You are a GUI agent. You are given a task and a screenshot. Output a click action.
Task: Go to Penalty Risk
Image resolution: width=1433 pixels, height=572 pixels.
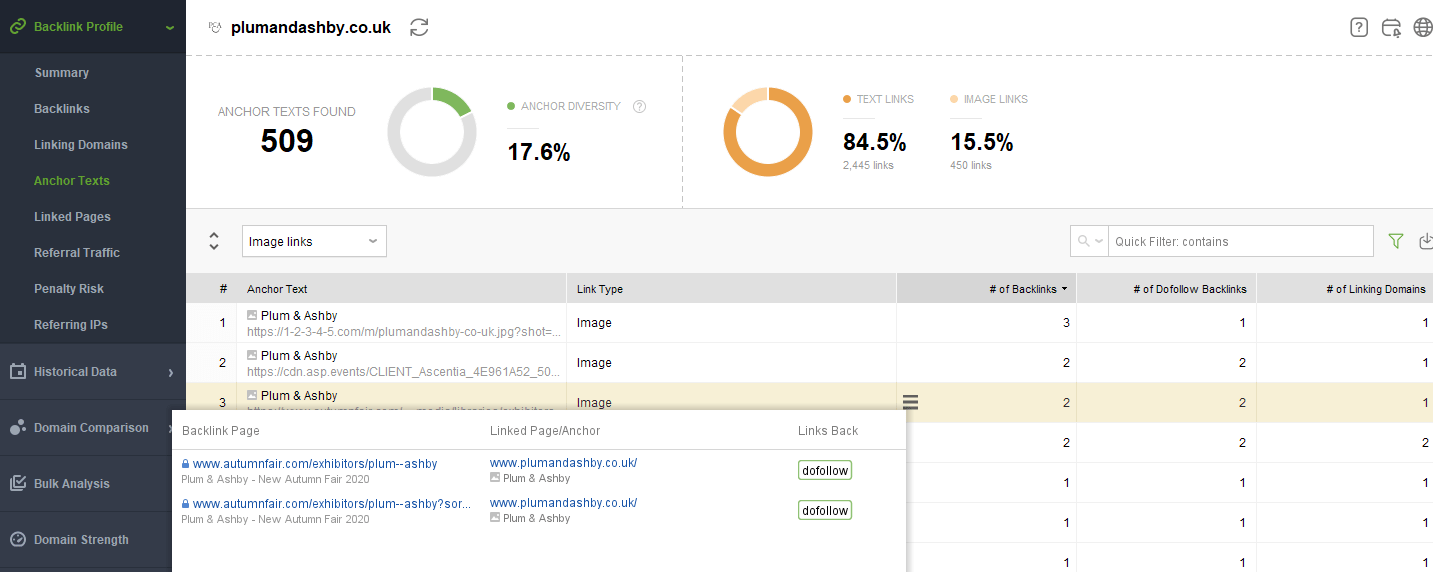coord(69,289)
